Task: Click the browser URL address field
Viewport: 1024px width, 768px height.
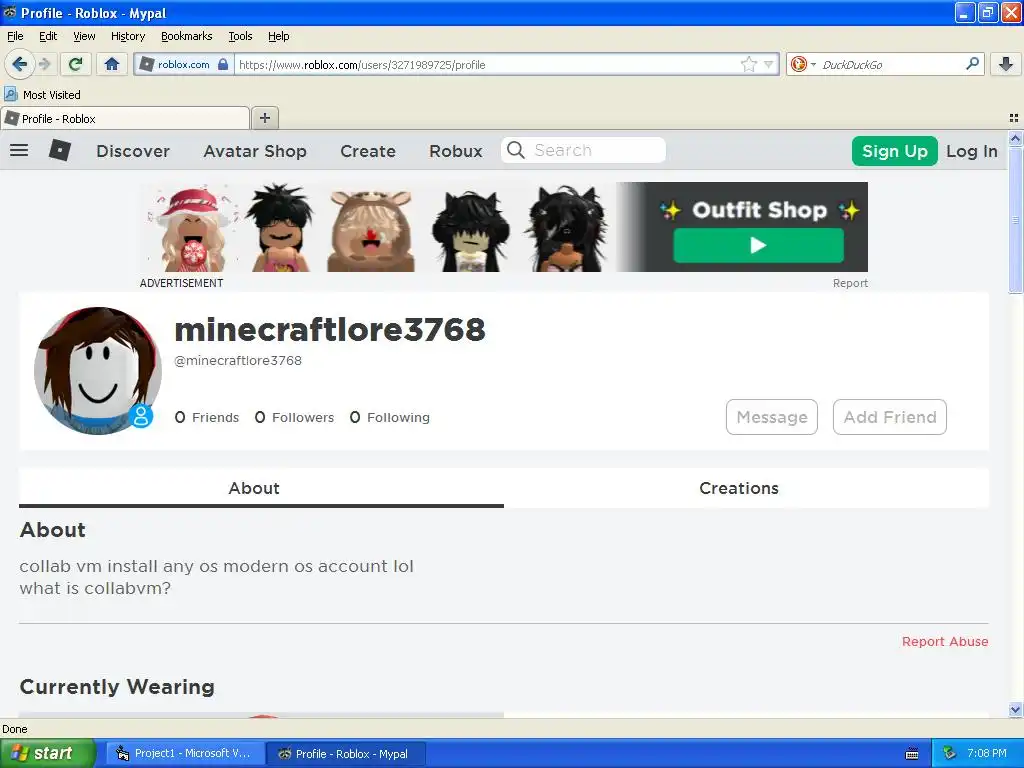Action: click(487, 64)
